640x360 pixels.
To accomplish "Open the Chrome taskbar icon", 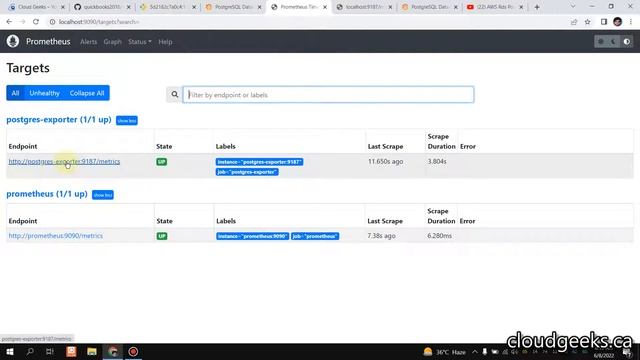I will [x=113, y=351].
